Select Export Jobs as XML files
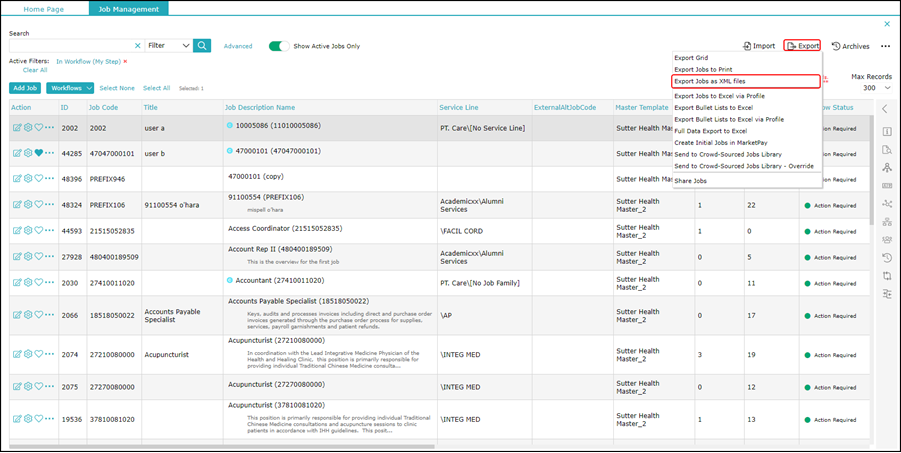Image resolution: width=901 pixels, height=453 pixels. click(x=710, y=81)
